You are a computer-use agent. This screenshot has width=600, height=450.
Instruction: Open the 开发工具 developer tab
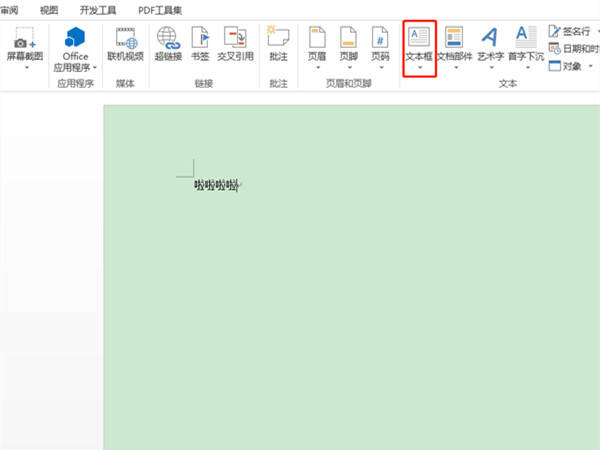tap(98, 10)
